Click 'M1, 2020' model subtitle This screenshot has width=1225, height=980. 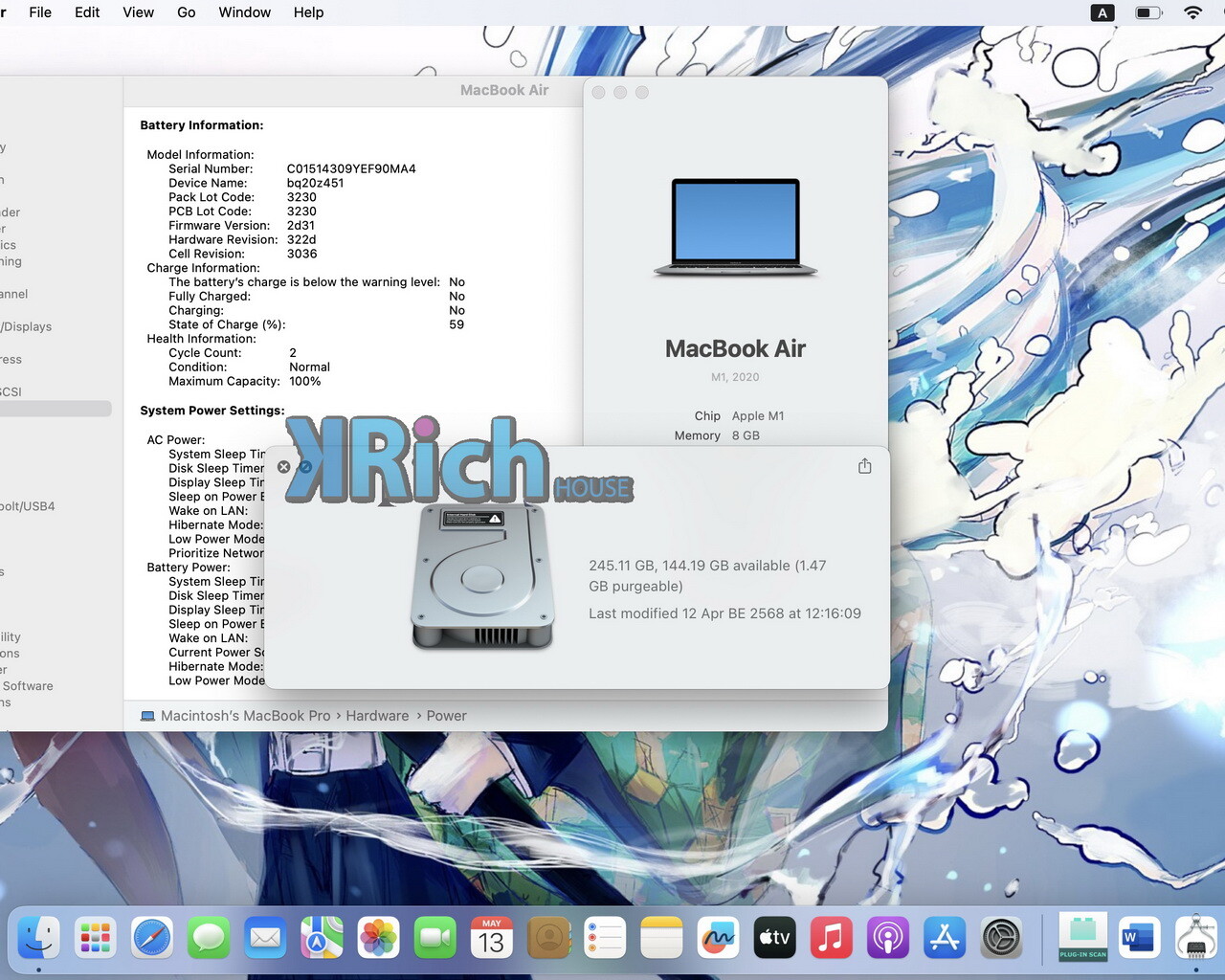pyautogui.click(x=735, y=377)
